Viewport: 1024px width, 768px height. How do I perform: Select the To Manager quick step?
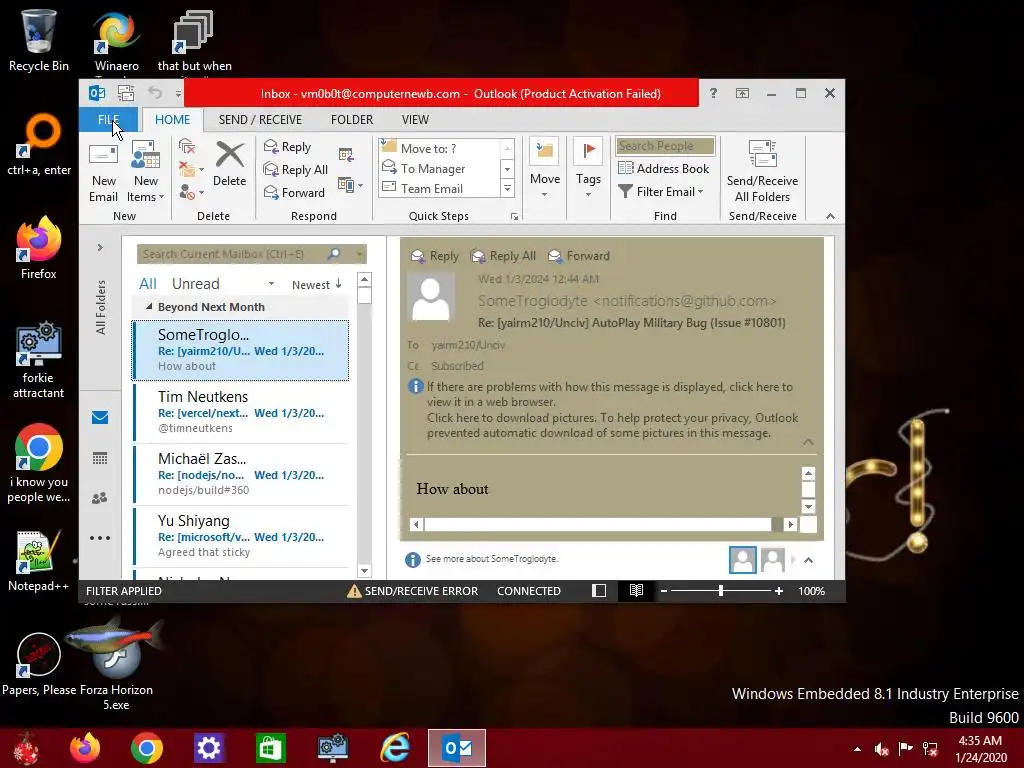(x=439, y=168)
